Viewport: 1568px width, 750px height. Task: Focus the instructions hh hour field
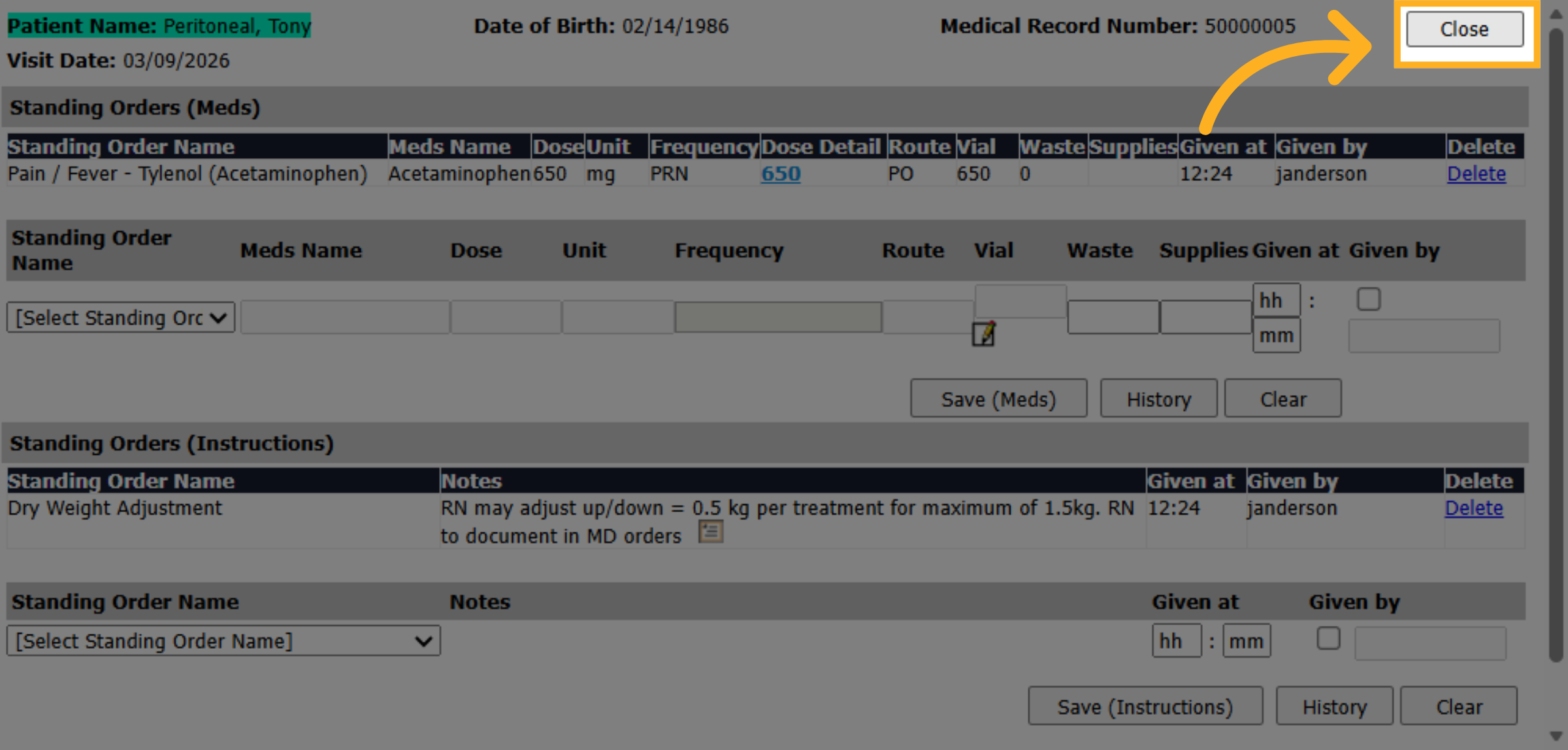click(1176, 641)
